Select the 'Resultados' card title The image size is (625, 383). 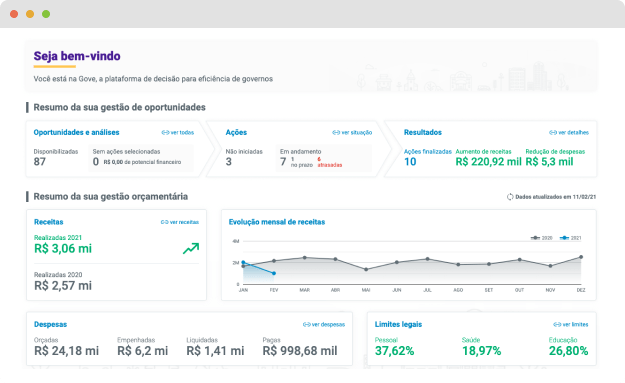coord(423,133)
